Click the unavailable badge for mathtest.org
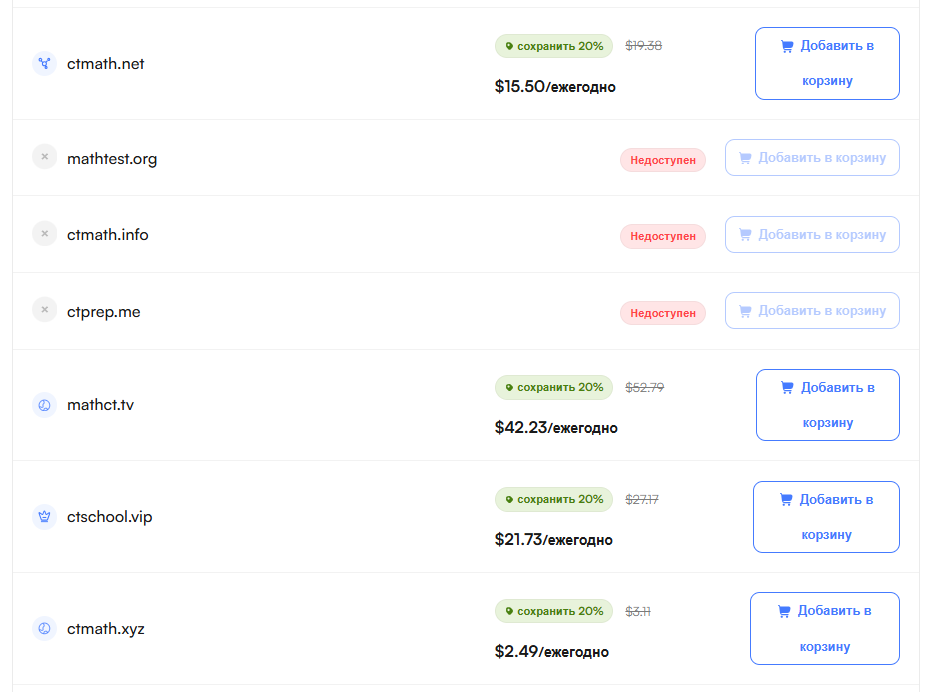The width and height of the screenshot is (928, 692). pos(663,160)
